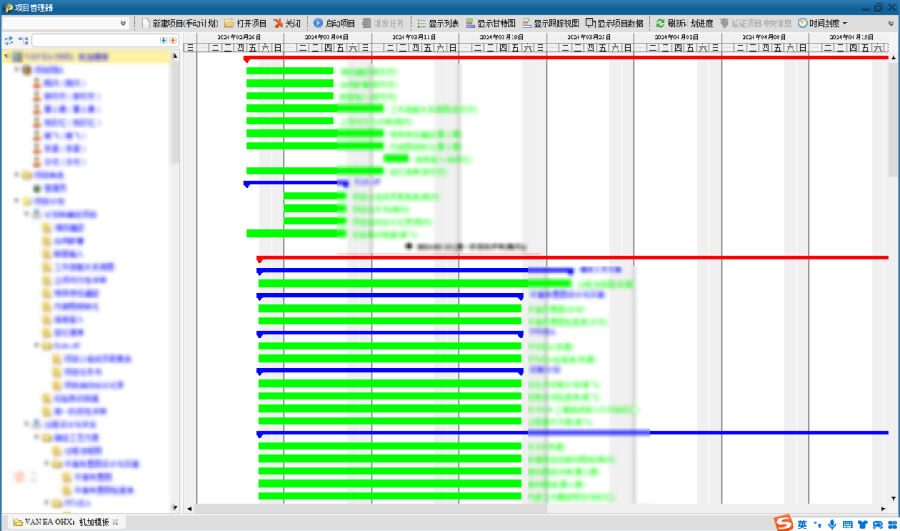900x531 pixels.
Task: Click the tree hierarchy icon above the tree
Action: [x=23, y=41]
